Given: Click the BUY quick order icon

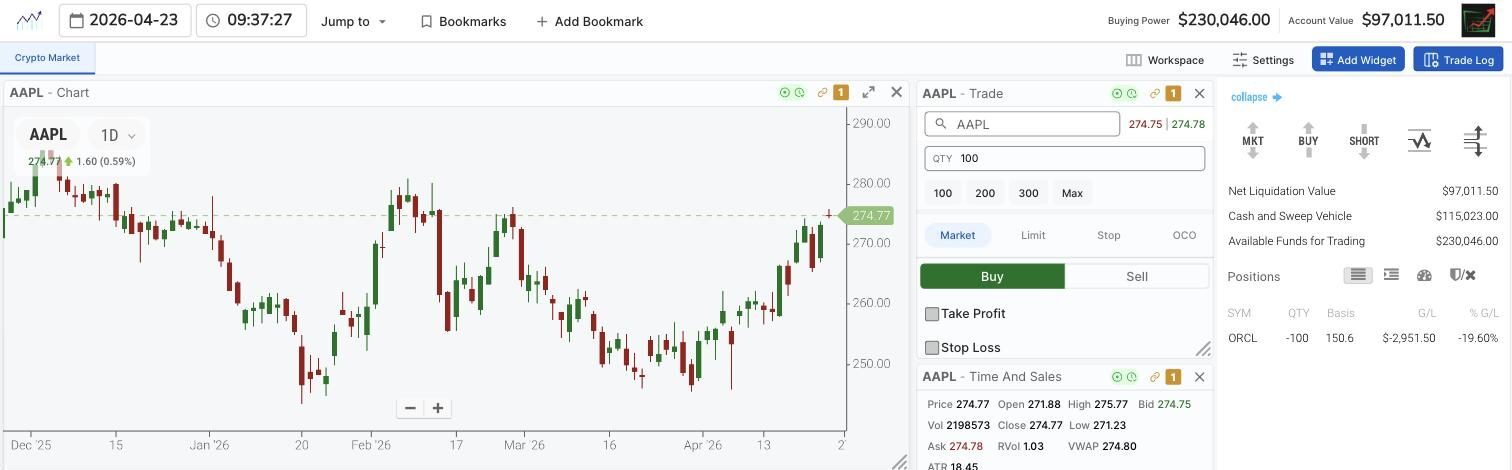Looking at the screenshot, I should pyautogui.click(x=1308, y=141).
